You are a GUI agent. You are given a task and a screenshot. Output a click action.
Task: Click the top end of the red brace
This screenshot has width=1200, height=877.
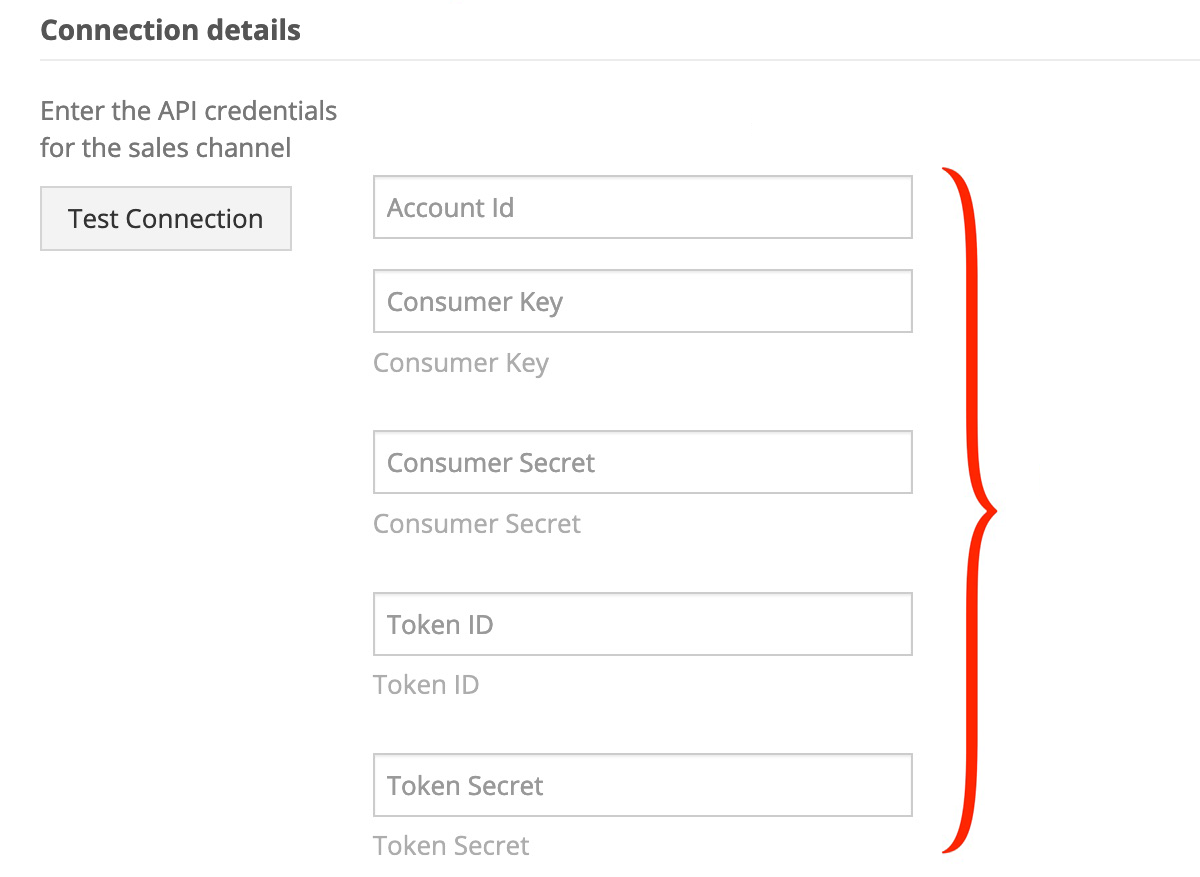pyautogui.click(x=945, y=172)
